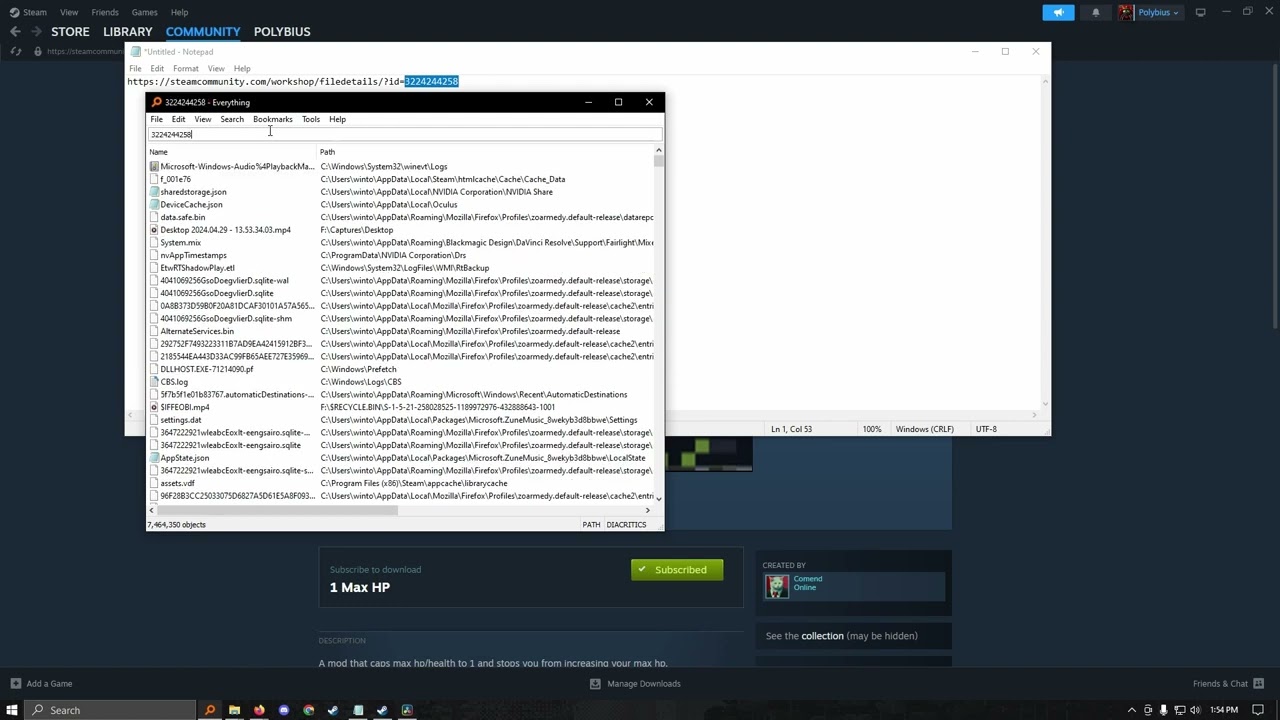The width and height of the screenshot is (1280, 720).
Task: Click the Microsoft-Windows-Audio log file icon
Action: (x=154, y=167)
